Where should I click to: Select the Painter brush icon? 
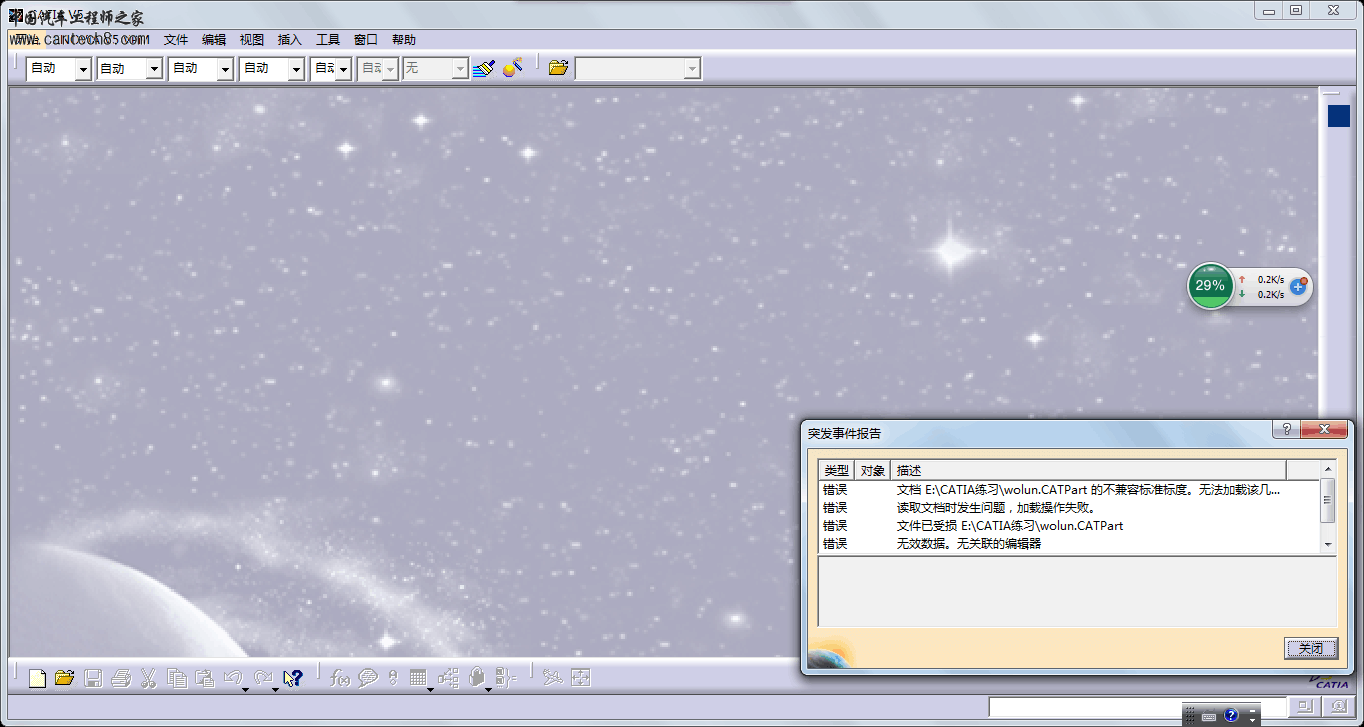484,68
